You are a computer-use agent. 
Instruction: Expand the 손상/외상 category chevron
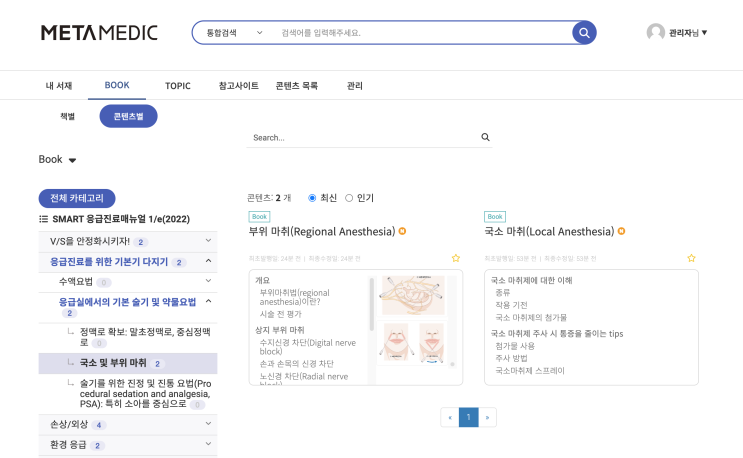tap(208, 423)
